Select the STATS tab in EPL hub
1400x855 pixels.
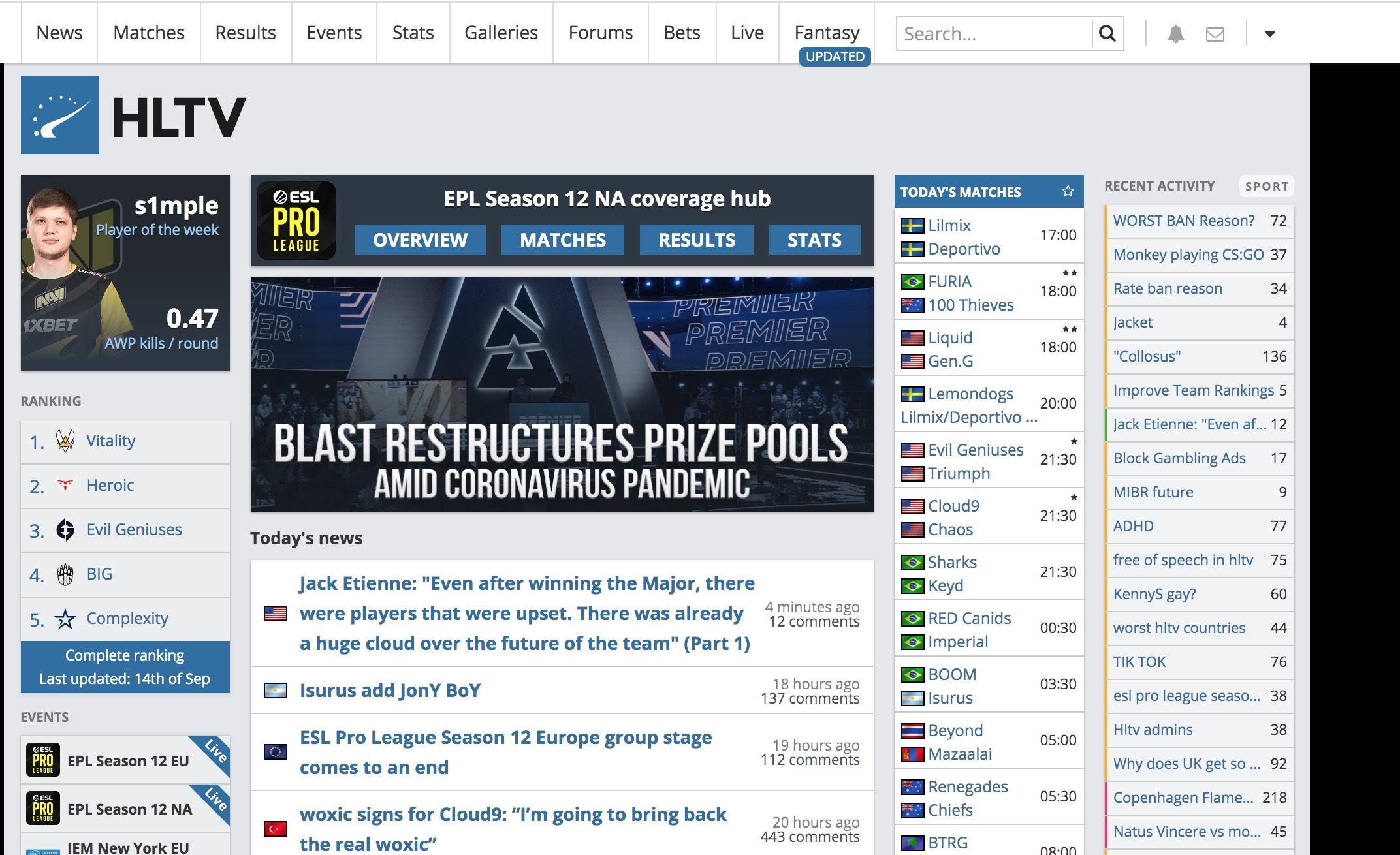tap(814, 240)
